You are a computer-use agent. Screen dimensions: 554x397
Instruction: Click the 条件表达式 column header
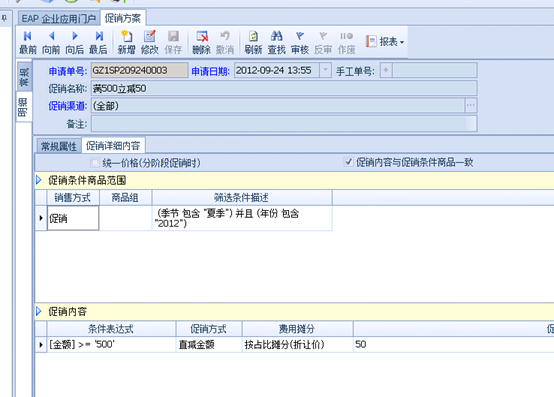(x=111, y=329)
